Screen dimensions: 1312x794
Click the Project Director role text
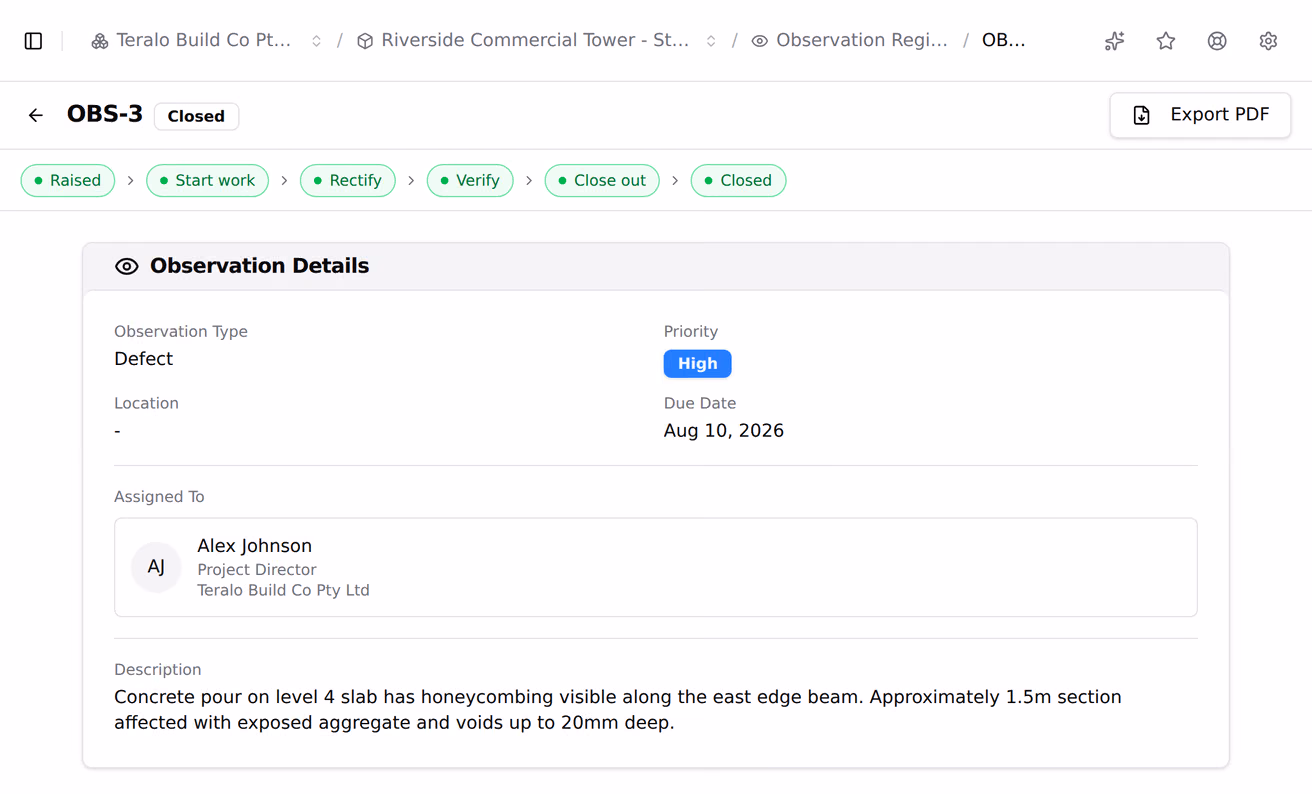coord(257,570)
